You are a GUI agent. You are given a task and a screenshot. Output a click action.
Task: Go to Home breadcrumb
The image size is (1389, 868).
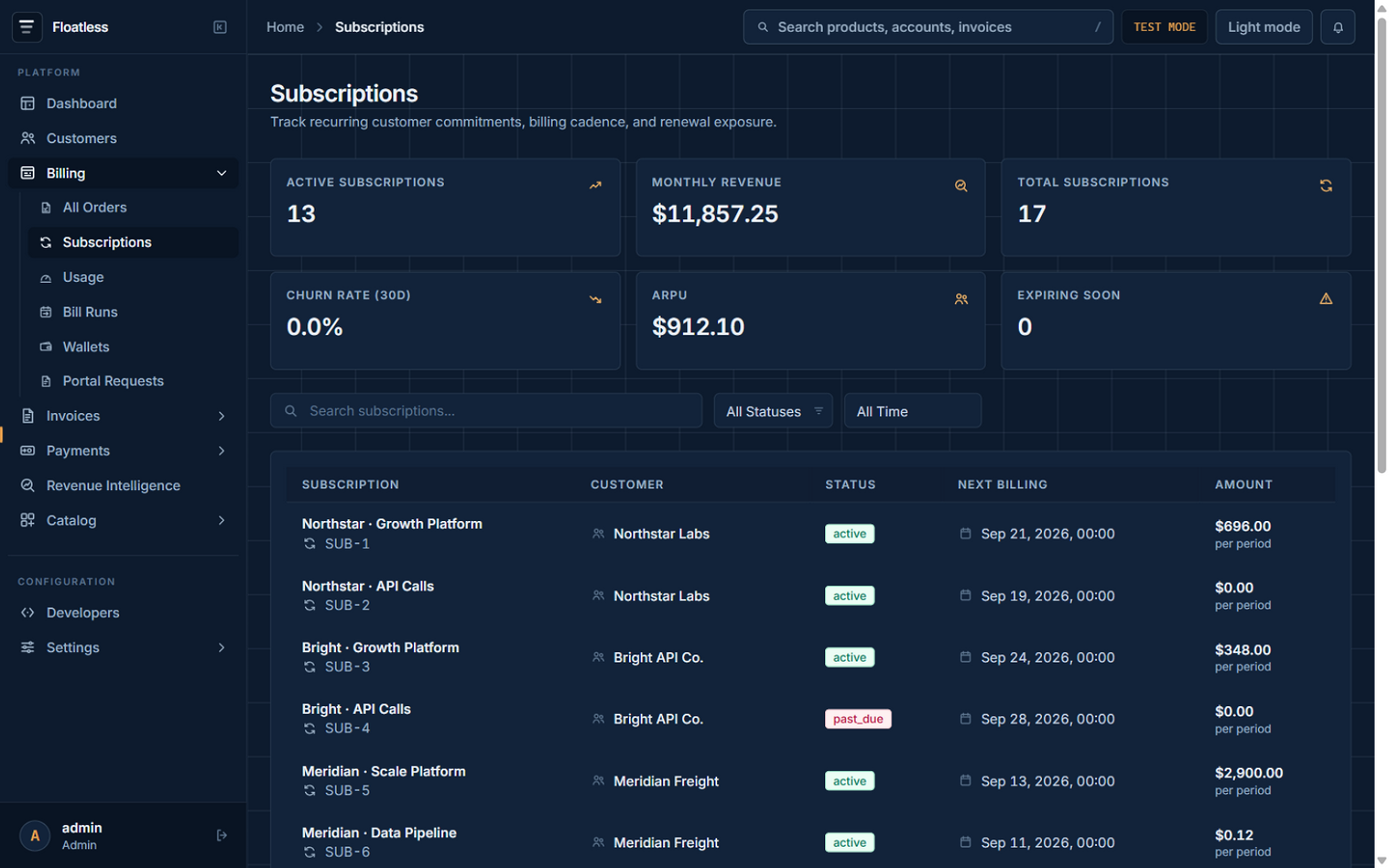point(285,27)
